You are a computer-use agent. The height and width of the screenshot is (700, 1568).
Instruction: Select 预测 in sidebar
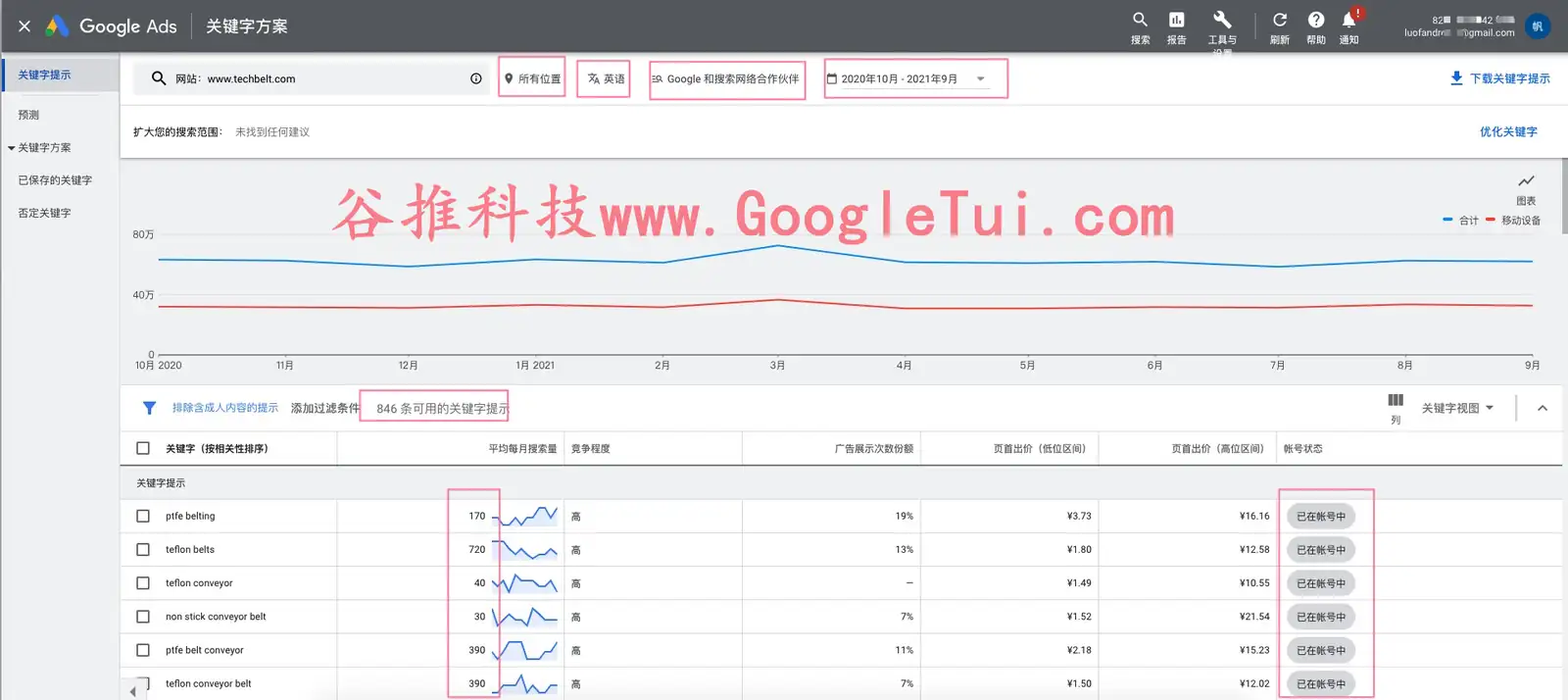click(28, 115)
